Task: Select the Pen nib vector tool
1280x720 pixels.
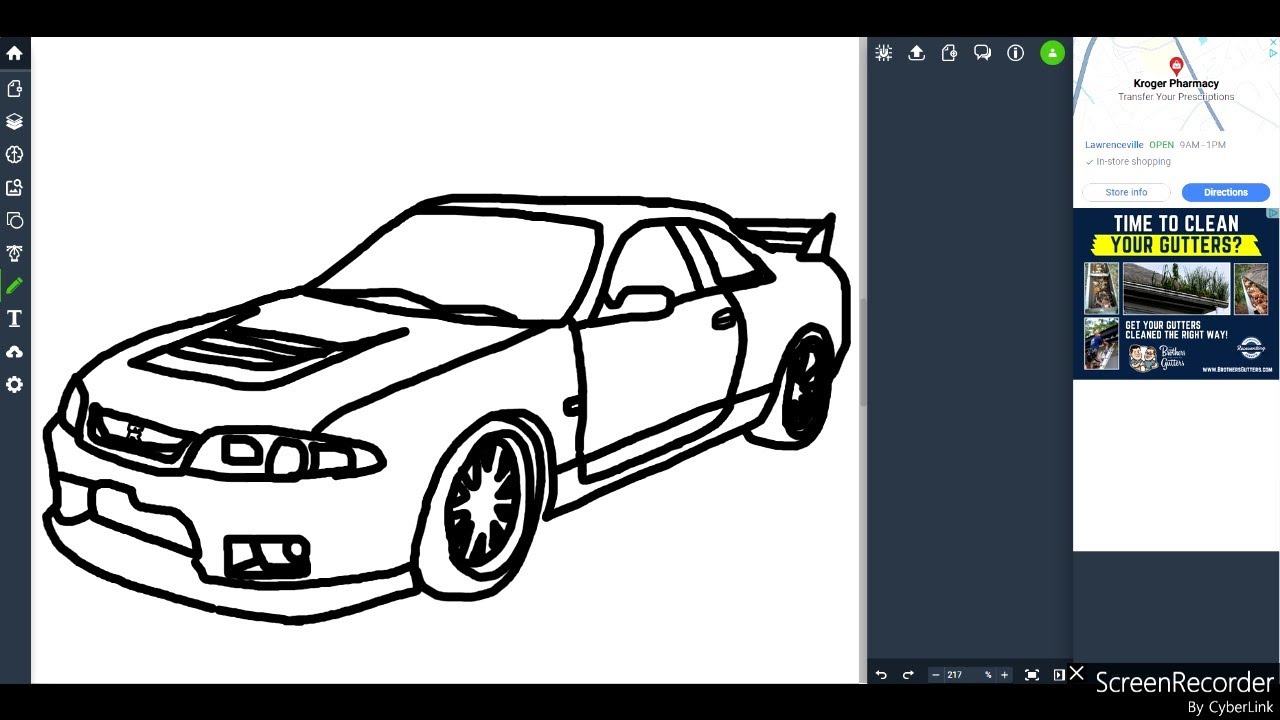Action: click(x=14, y=253)
